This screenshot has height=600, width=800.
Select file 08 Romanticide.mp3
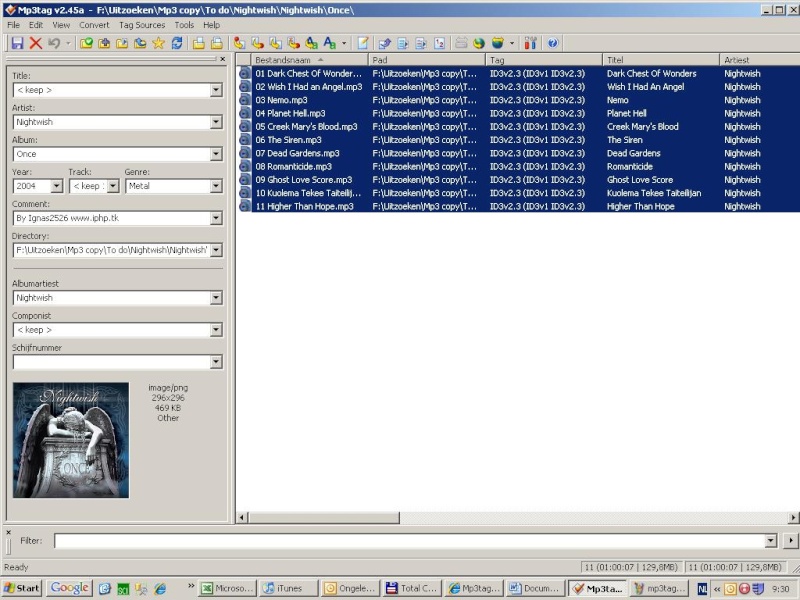coord(293,166)
